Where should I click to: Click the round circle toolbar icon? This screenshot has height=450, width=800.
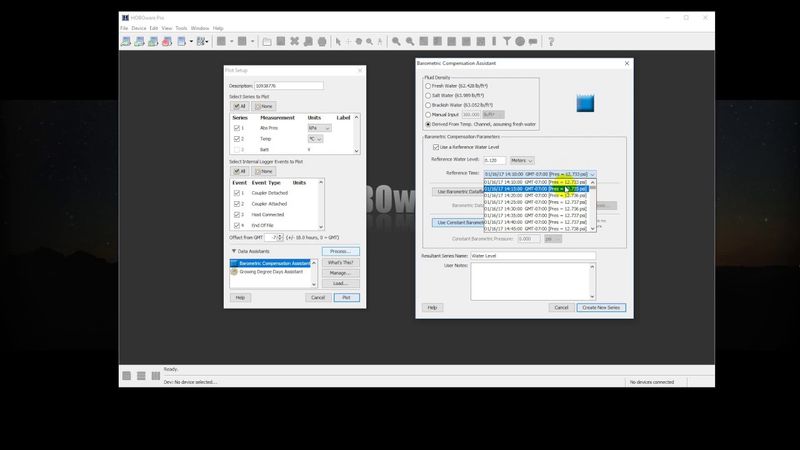(520, 41)
